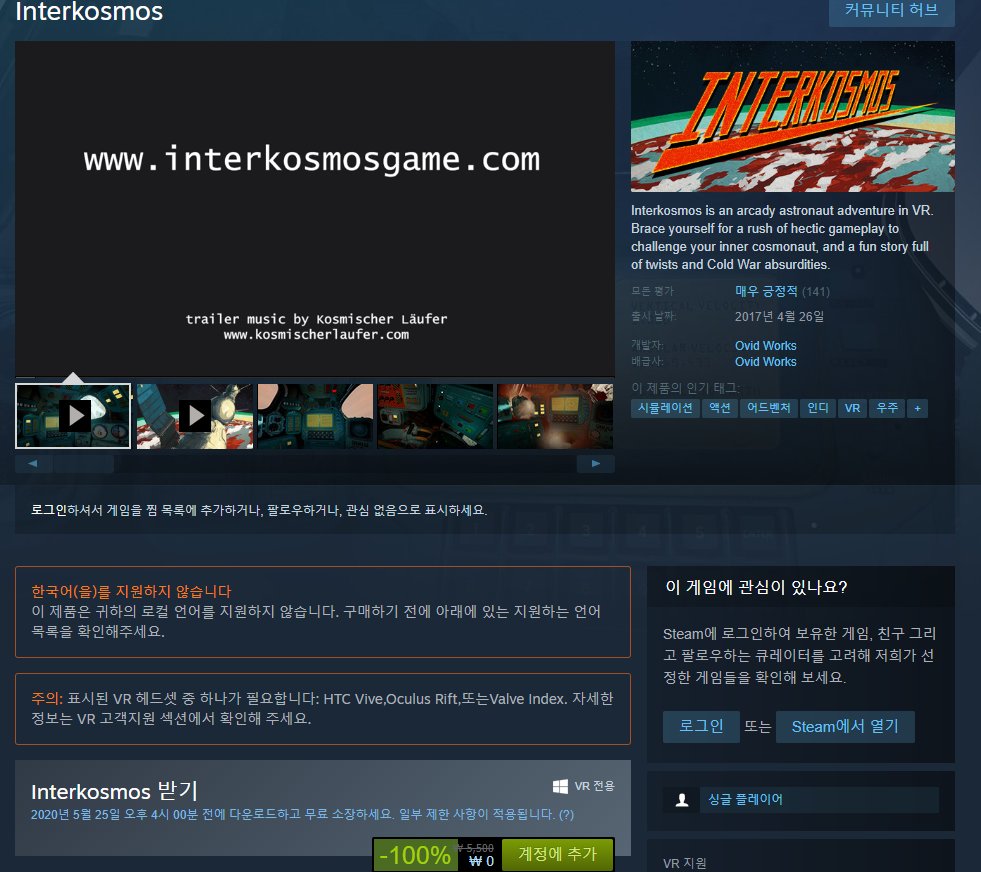Click 계정에 추가 green button
981x872 pixels.
[x=557, y=854]
